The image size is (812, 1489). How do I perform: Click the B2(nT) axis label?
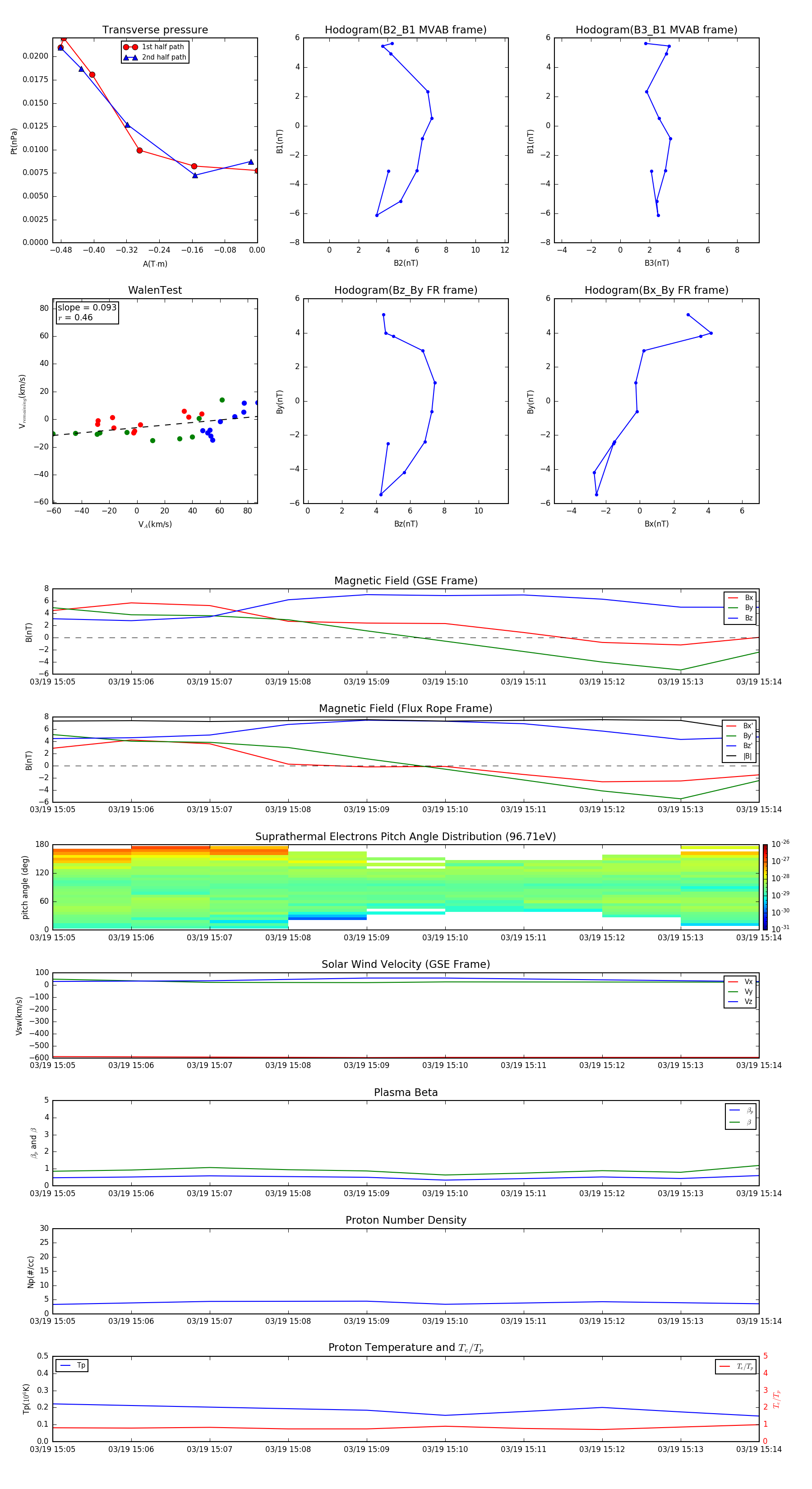(406, 263)
